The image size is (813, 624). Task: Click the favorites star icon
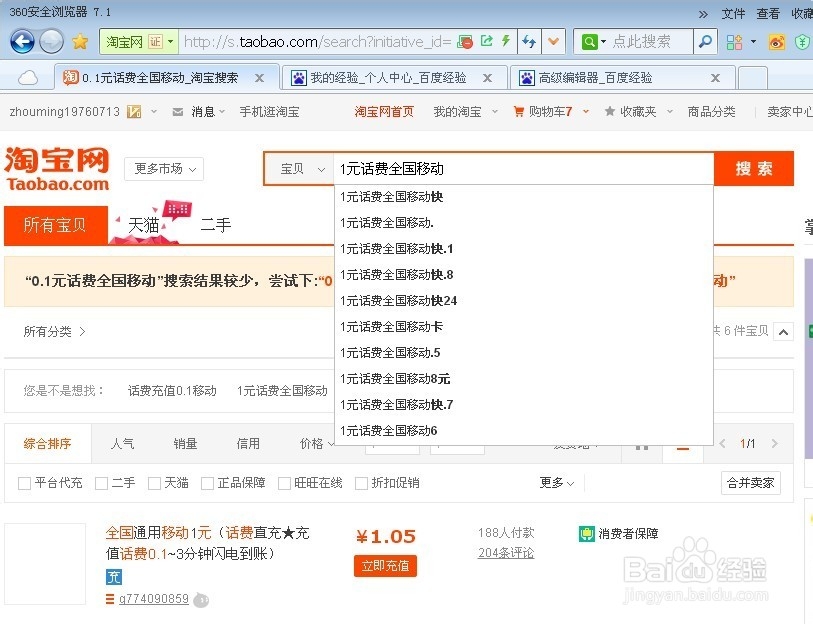point(80,41)
